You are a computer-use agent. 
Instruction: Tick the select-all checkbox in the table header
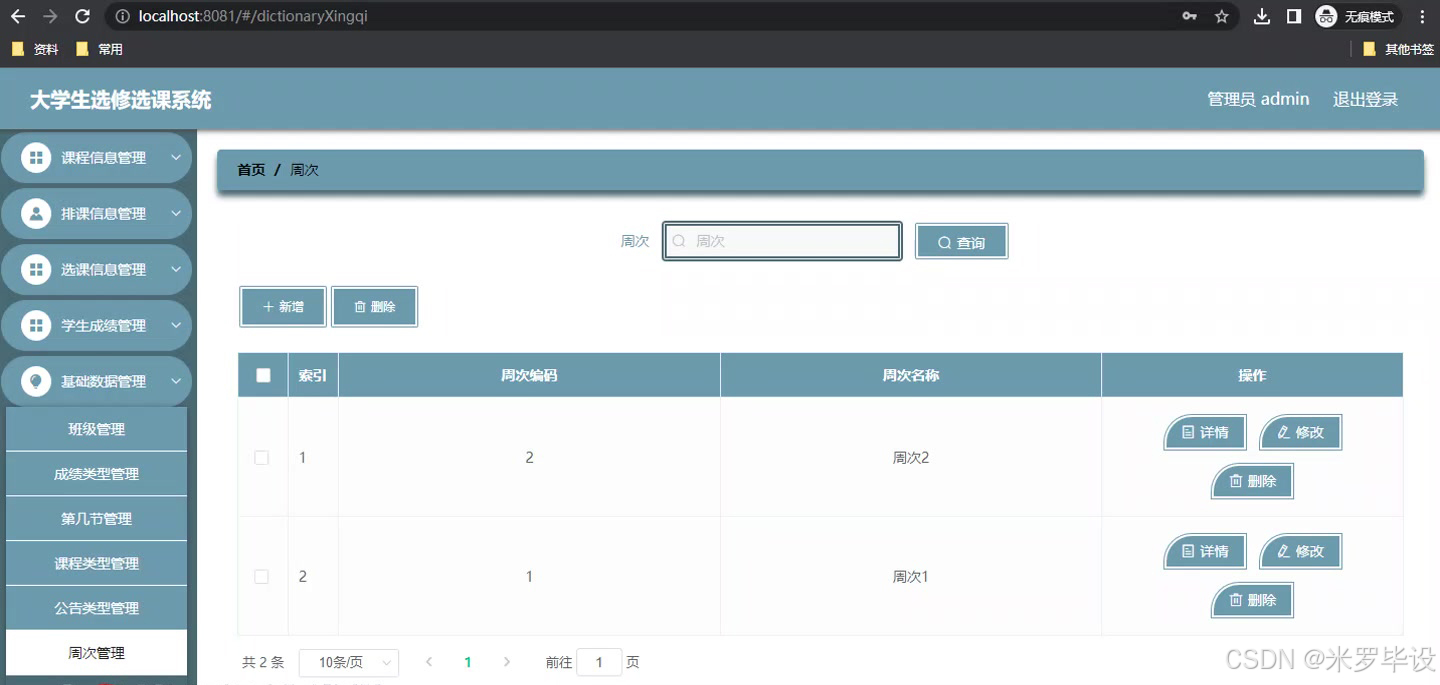pos(263,375)
